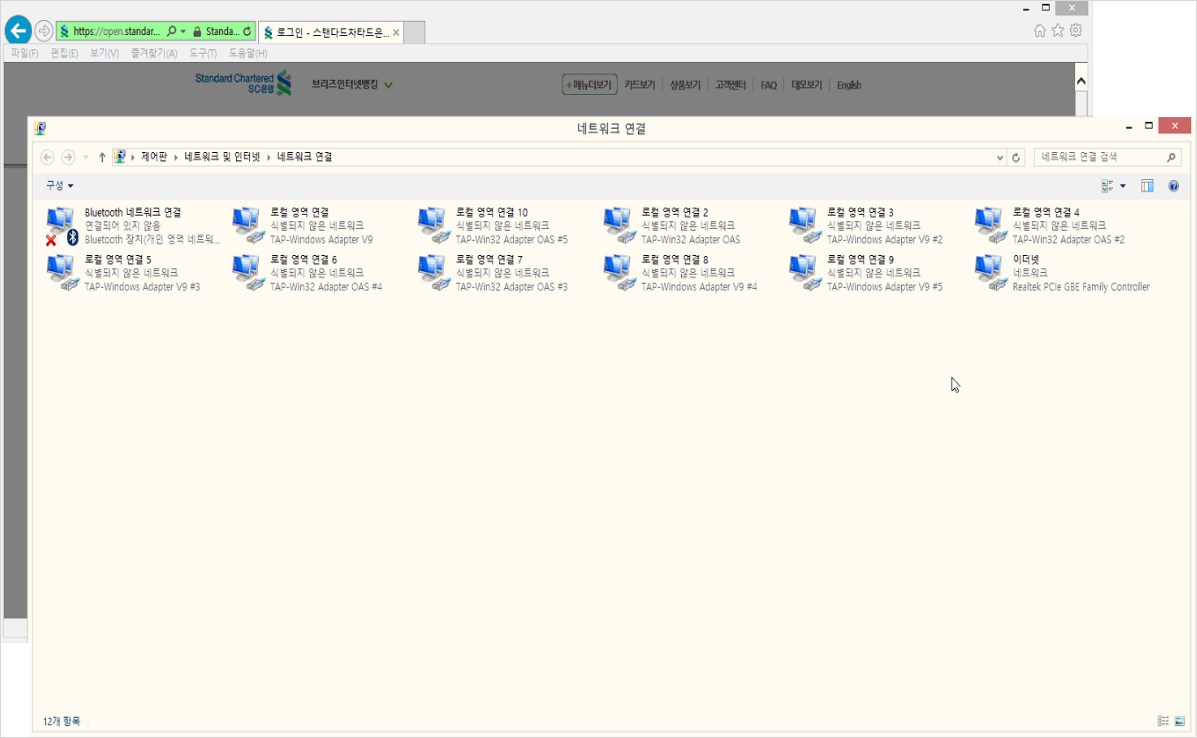Click the English language link
The height and width of the screenshot is (738, 1197).
(849, 85)
